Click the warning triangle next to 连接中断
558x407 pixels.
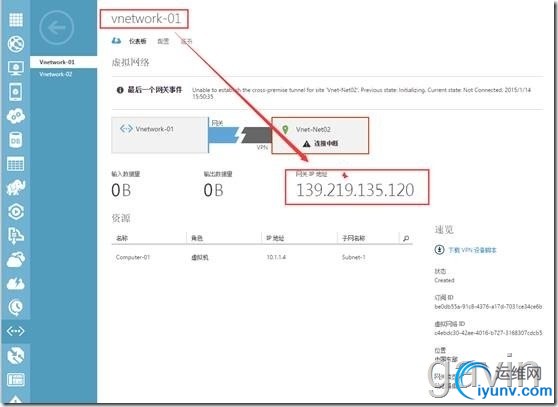coord(306,144)
